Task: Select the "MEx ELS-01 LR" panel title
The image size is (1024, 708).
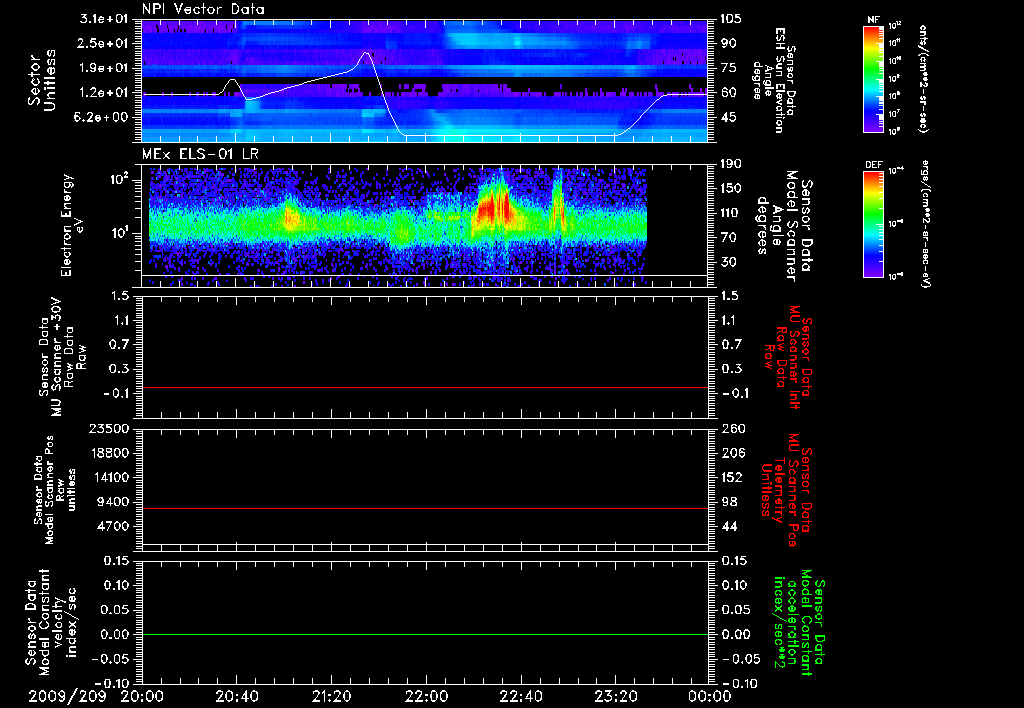Action: pyautogui.click(x=200, y=155)
